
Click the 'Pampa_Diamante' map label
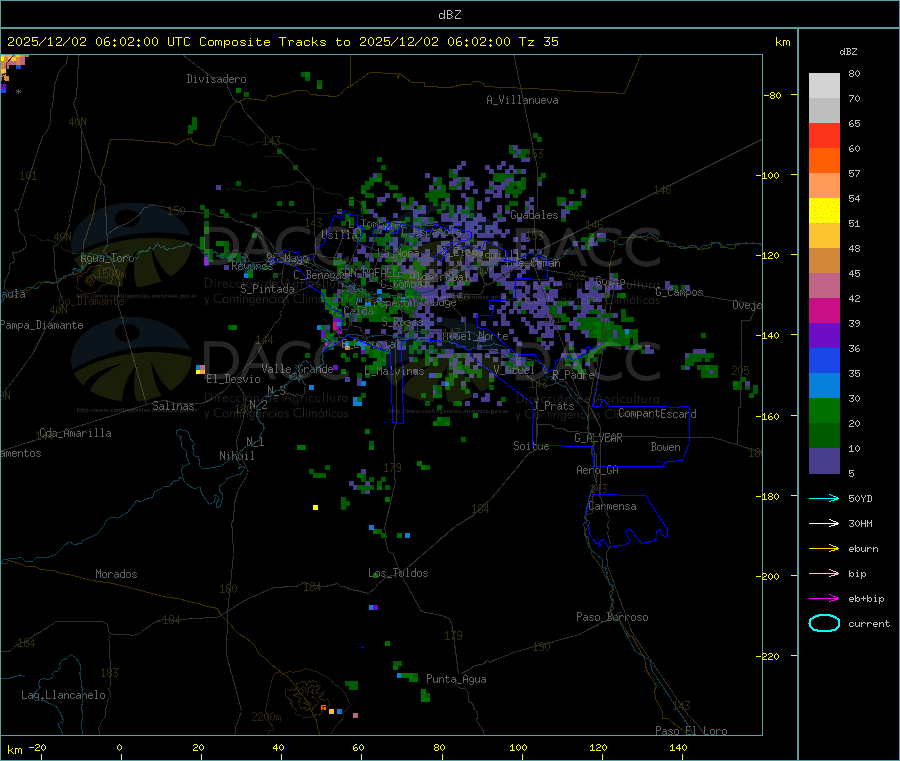[x=41, y=325]
